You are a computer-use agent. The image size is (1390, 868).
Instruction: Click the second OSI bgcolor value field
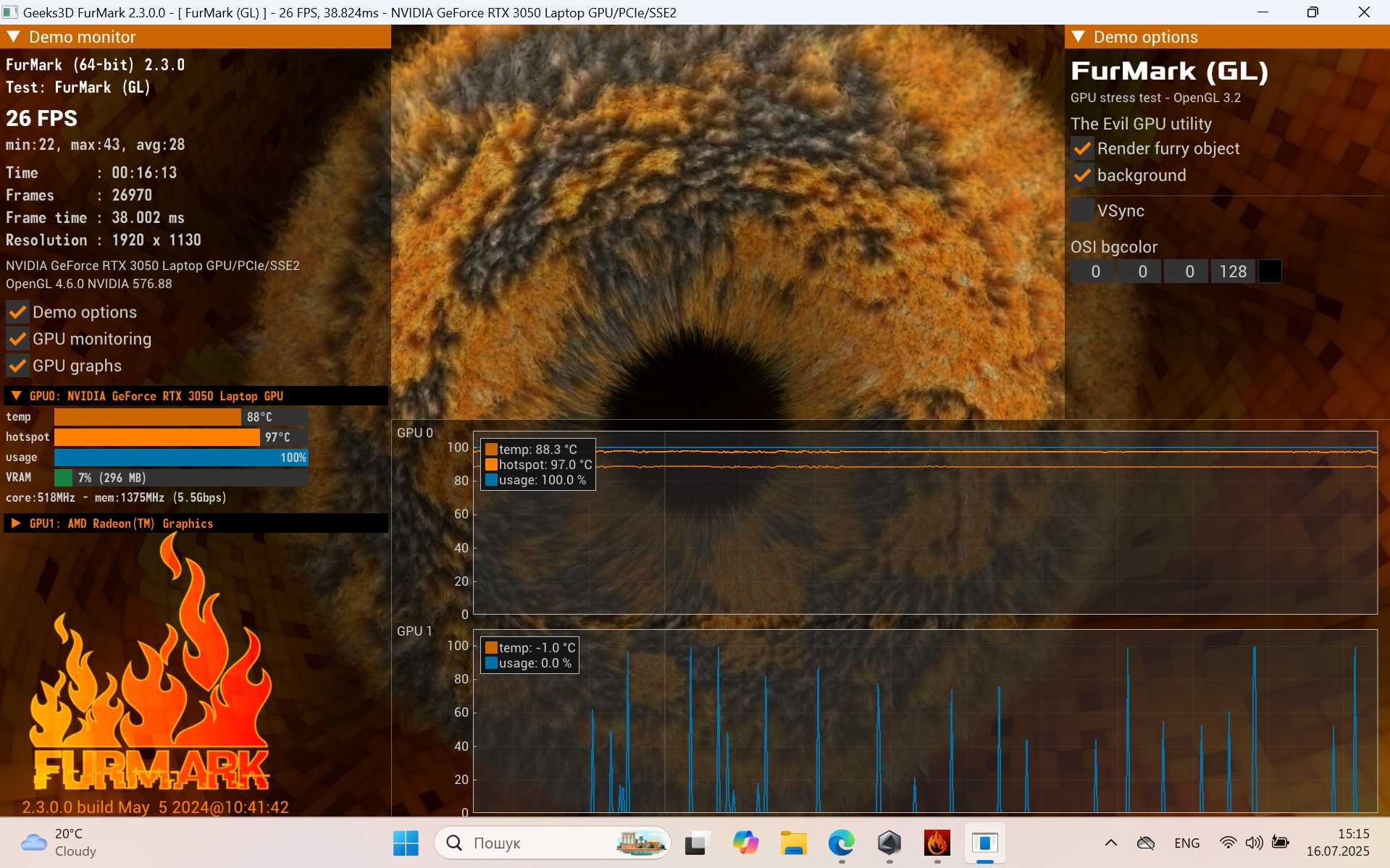pyautogui.click(x=1140, y=271)
